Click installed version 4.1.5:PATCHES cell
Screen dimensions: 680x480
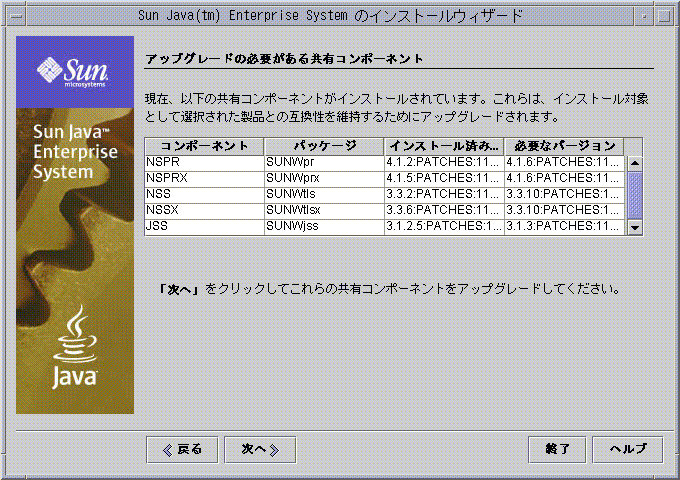tap(444, 179)
